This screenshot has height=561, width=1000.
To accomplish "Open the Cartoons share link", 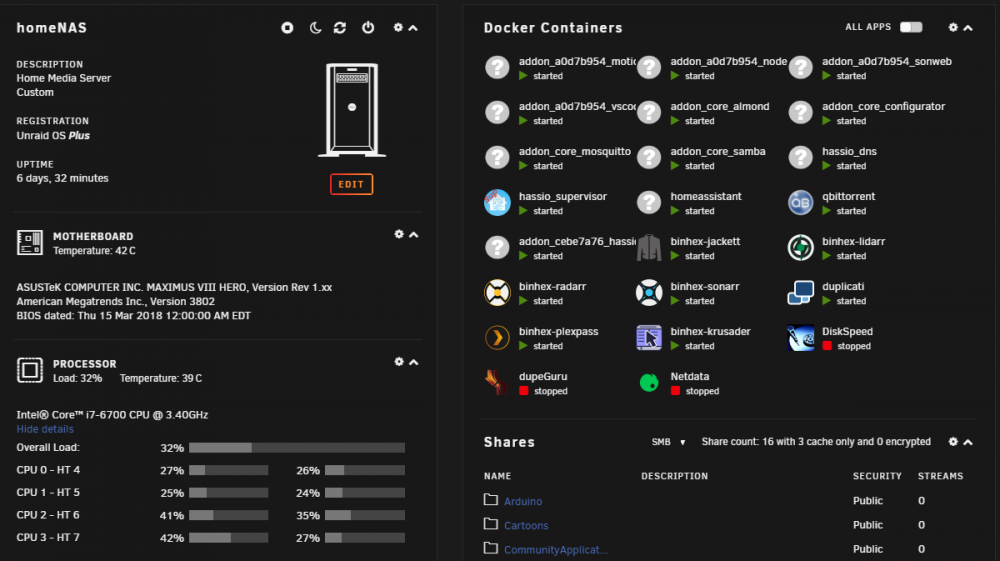I will pos(526,525).
